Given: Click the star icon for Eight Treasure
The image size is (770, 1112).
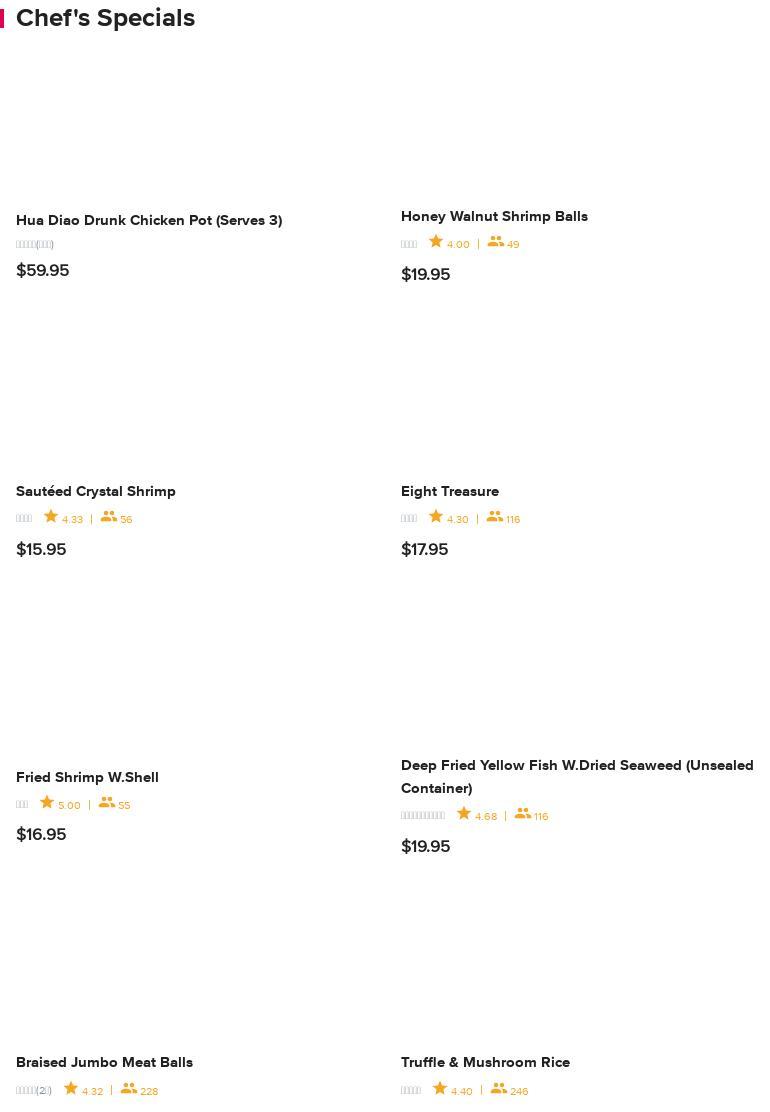Looking at the screenshot, I should click(436, 517).
